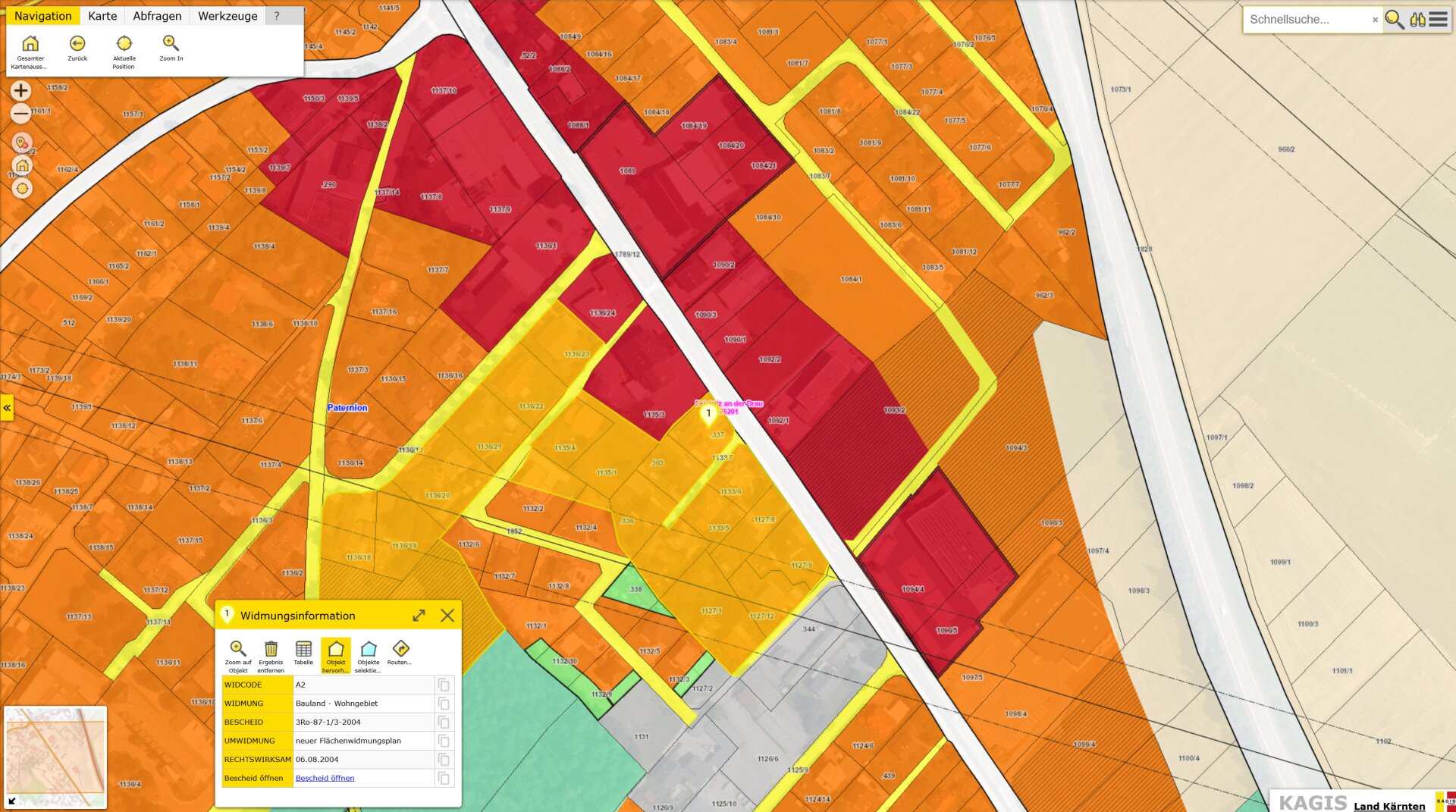This screenshot has height=812, width=1456.
Task: Click the Gesamter Kartenausschnitt home icon
Action: (30, 44)
